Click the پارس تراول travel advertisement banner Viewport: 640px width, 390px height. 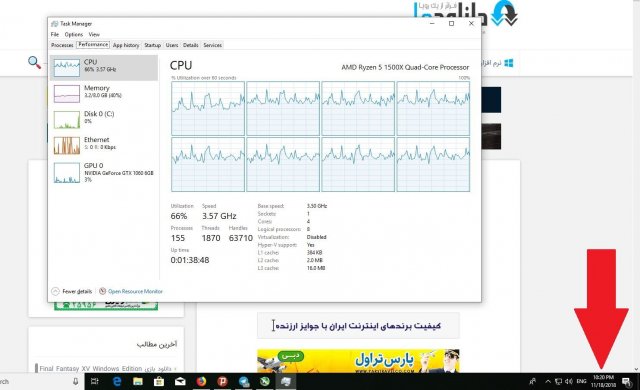(358, 361)
